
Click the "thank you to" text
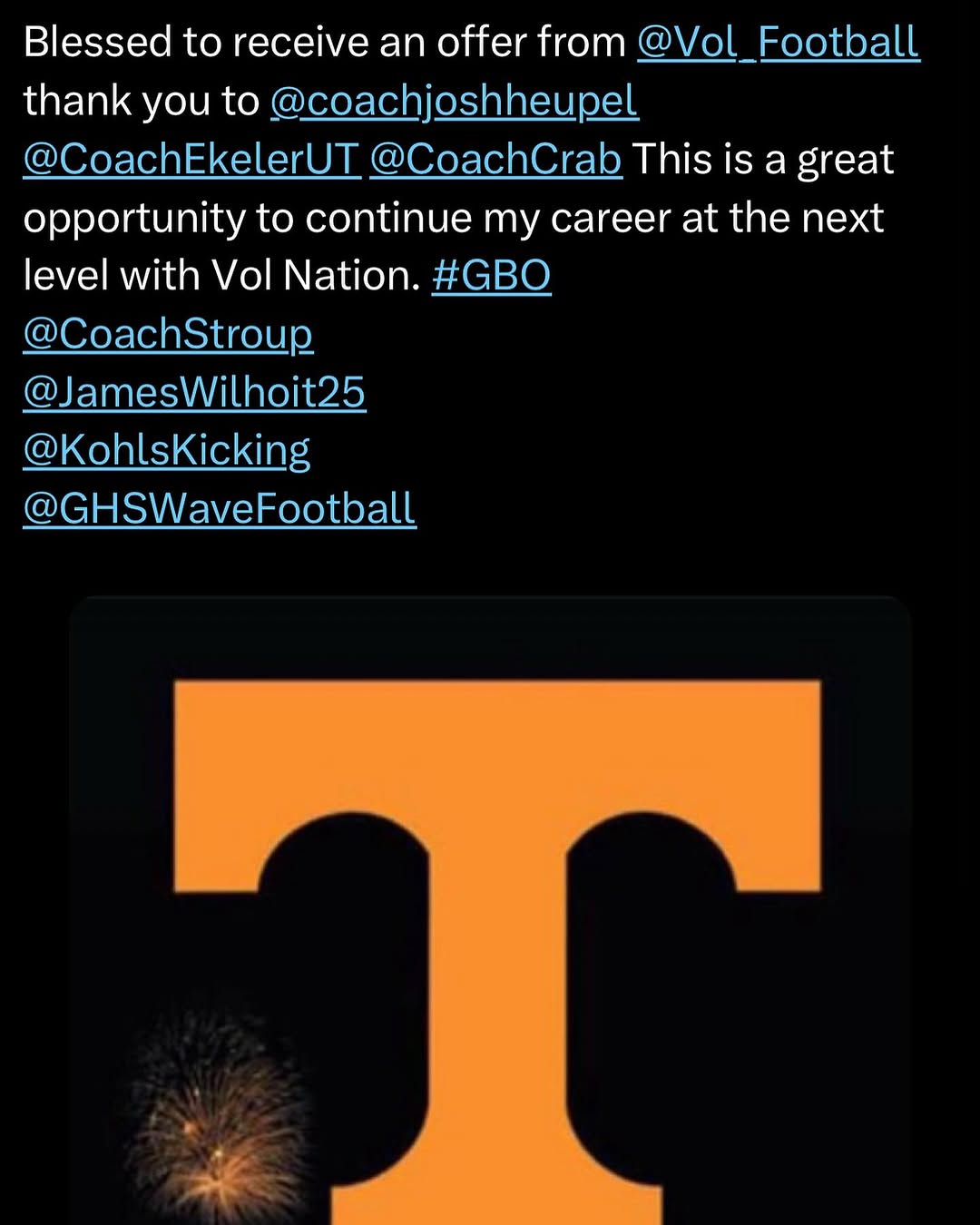(x=141, y=102)
